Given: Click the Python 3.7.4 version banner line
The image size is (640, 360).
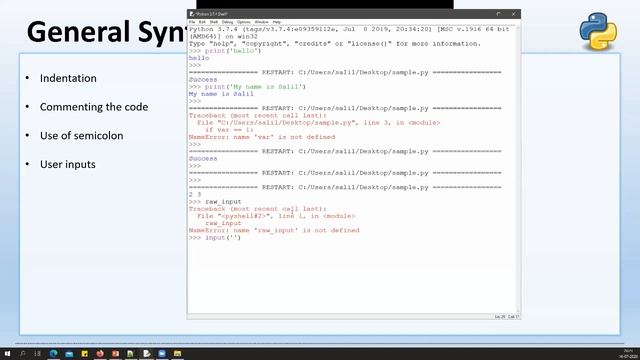Looking at the screenshot, I should [349, 29].
